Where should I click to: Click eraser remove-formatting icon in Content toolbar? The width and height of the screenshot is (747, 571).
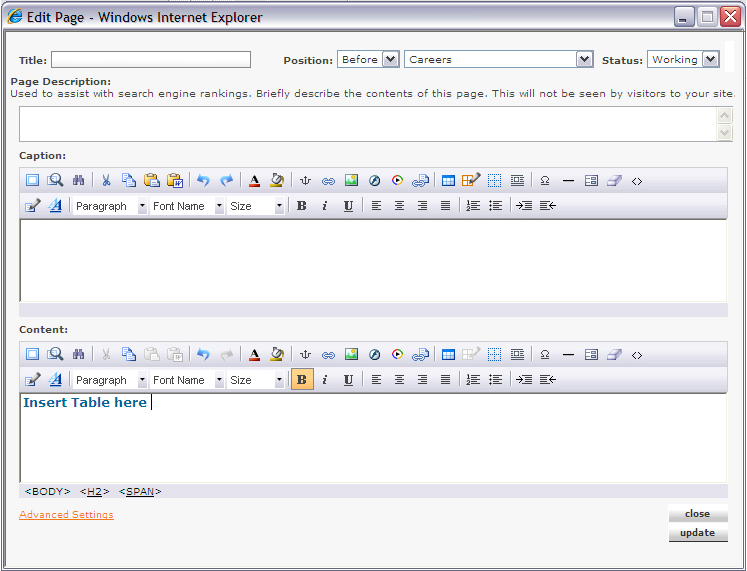coord(614,354)
